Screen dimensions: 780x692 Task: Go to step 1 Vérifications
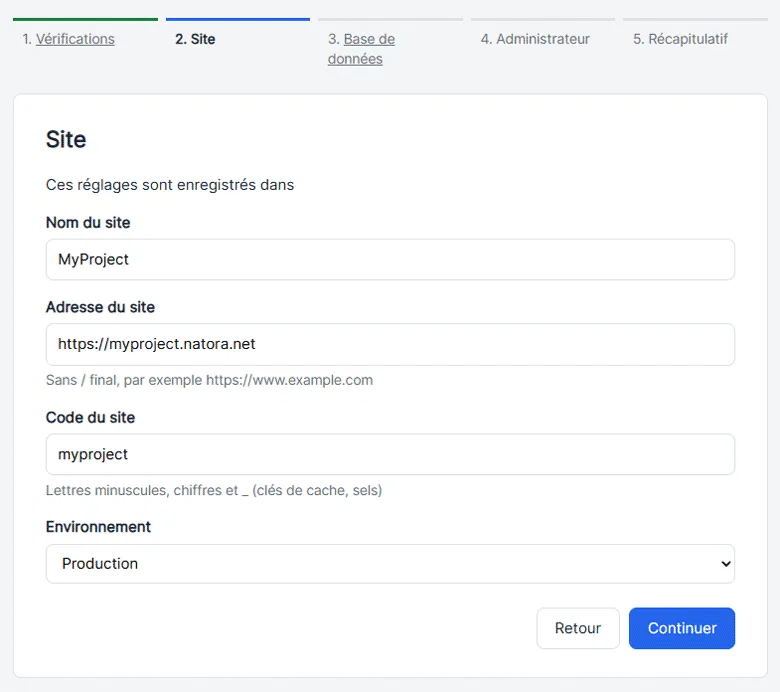tap(75, 39)
